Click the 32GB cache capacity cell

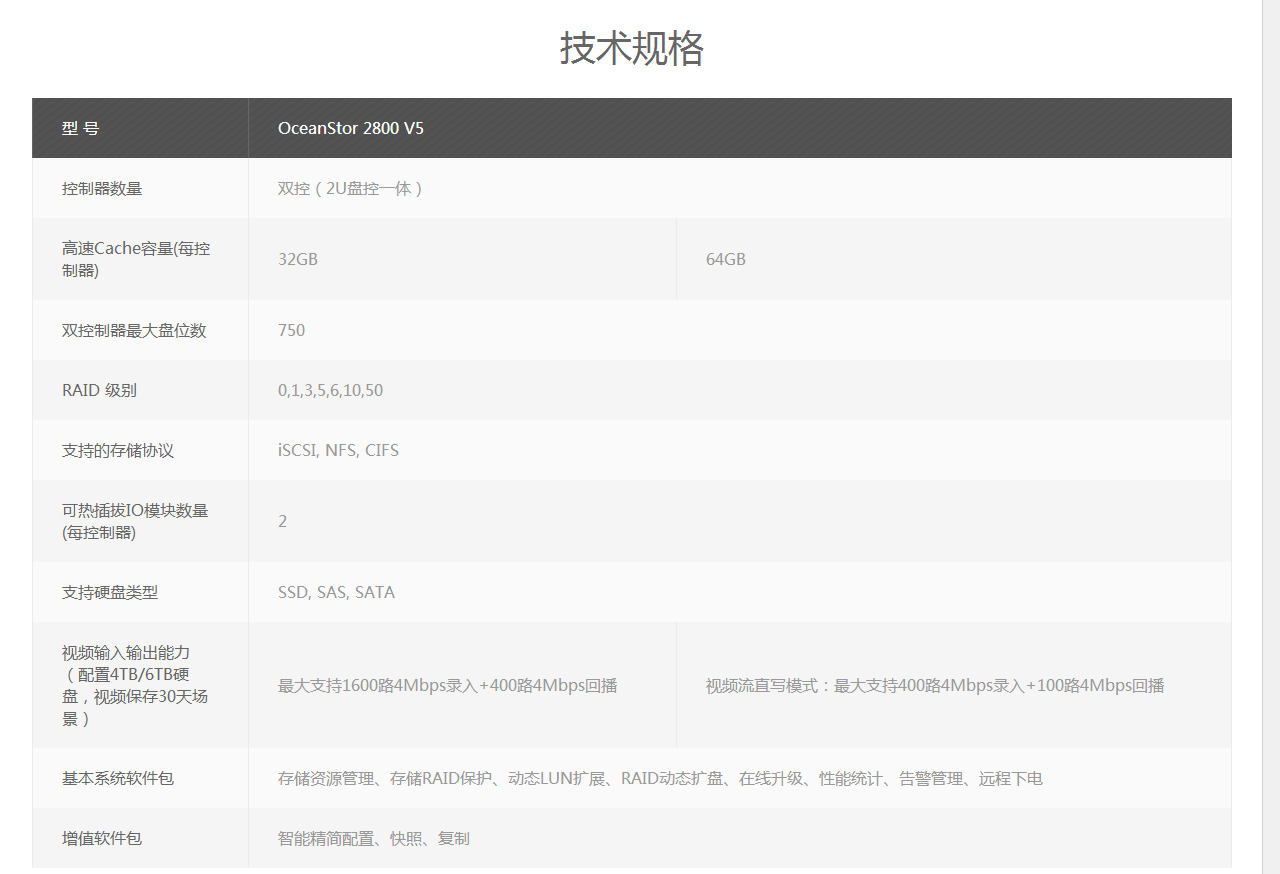pyautogui.click(x=298, y=259)
